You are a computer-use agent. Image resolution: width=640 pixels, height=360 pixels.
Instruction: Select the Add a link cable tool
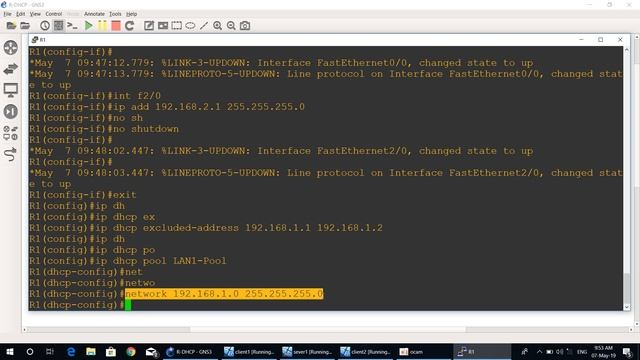coord(11,154)
